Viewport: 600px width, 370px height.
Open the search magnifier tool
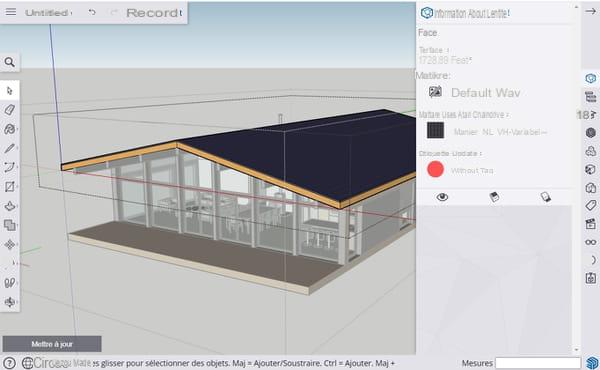[10, 62]
